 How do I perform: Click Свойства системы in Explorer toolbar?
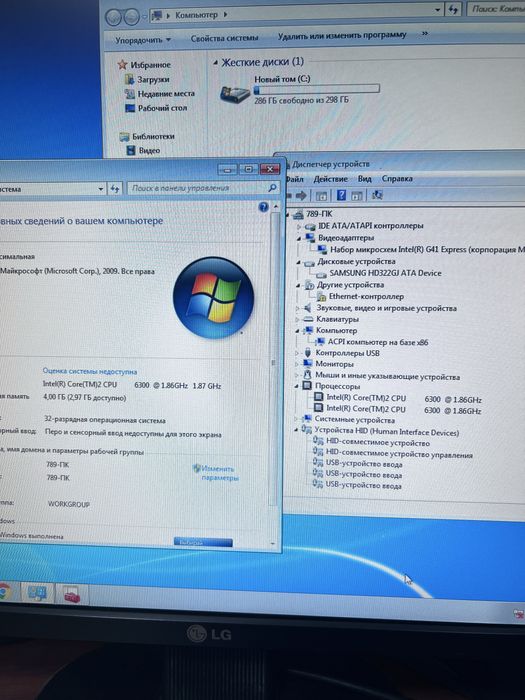225,38
